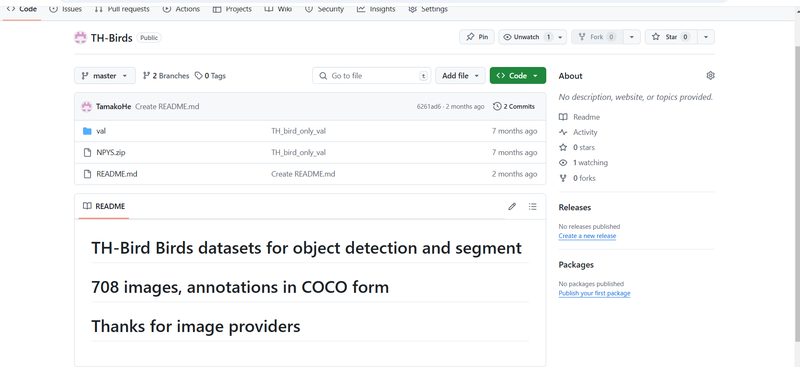This screenshot has width=800, height=367.
Task: Open the Insights tab
Action: click(377, 9)
